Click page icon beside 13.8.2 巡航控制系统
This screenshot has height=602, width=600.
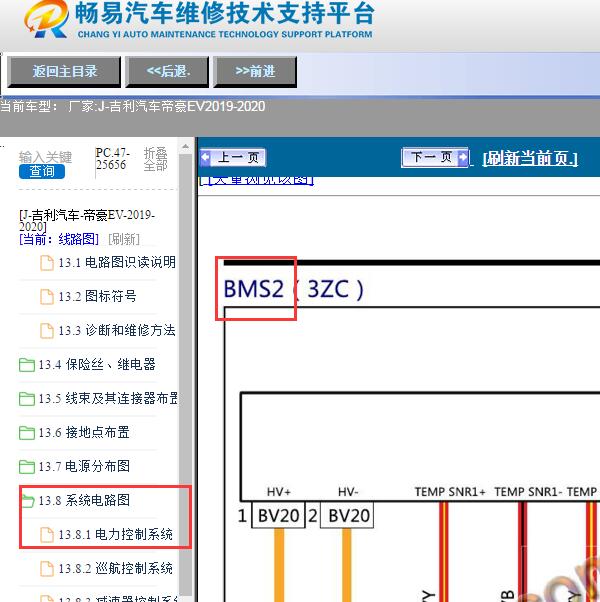[x=47, y=569]
